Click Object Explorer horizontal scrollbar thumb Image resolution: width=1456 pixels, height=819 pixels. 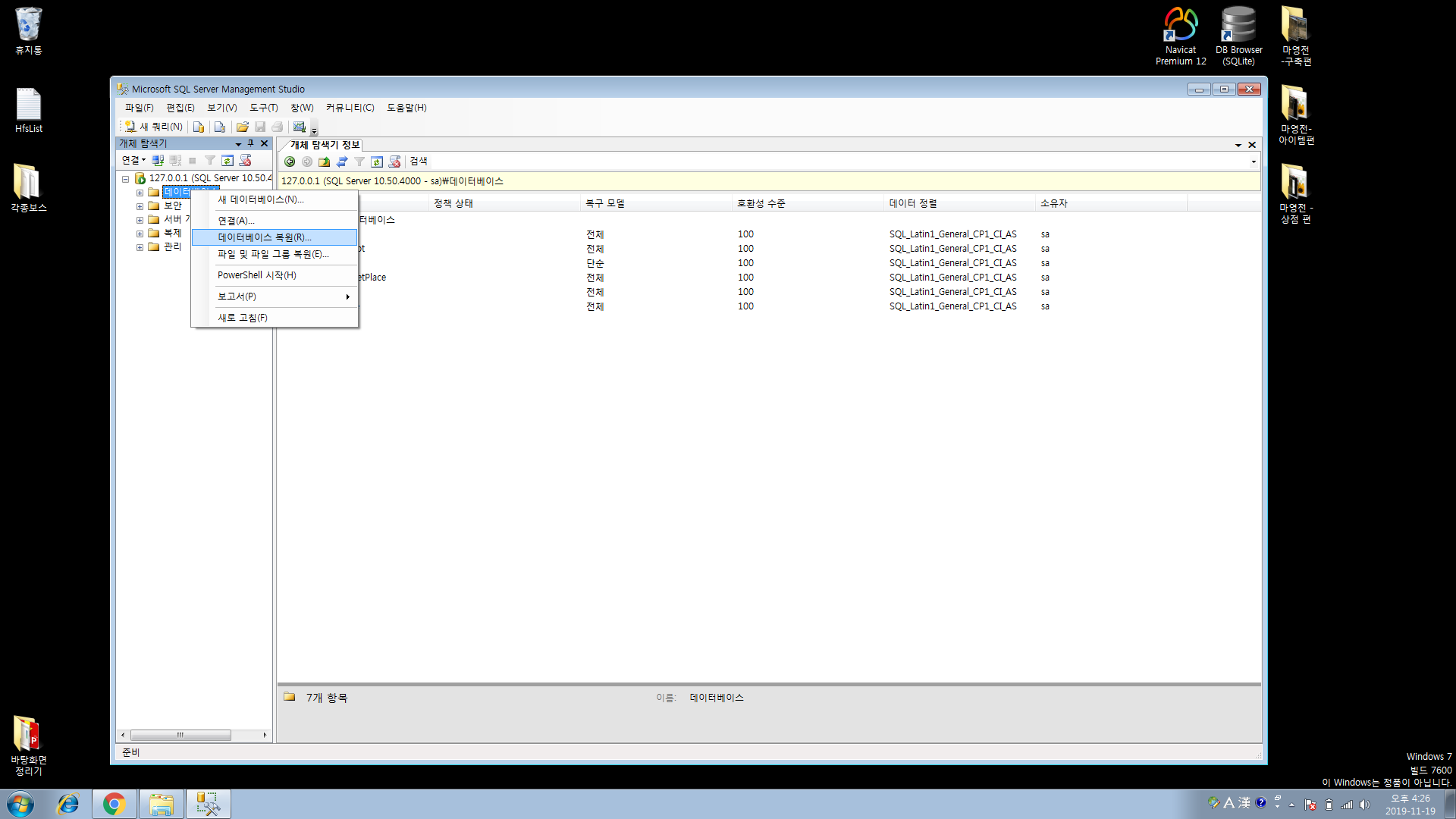180,735
